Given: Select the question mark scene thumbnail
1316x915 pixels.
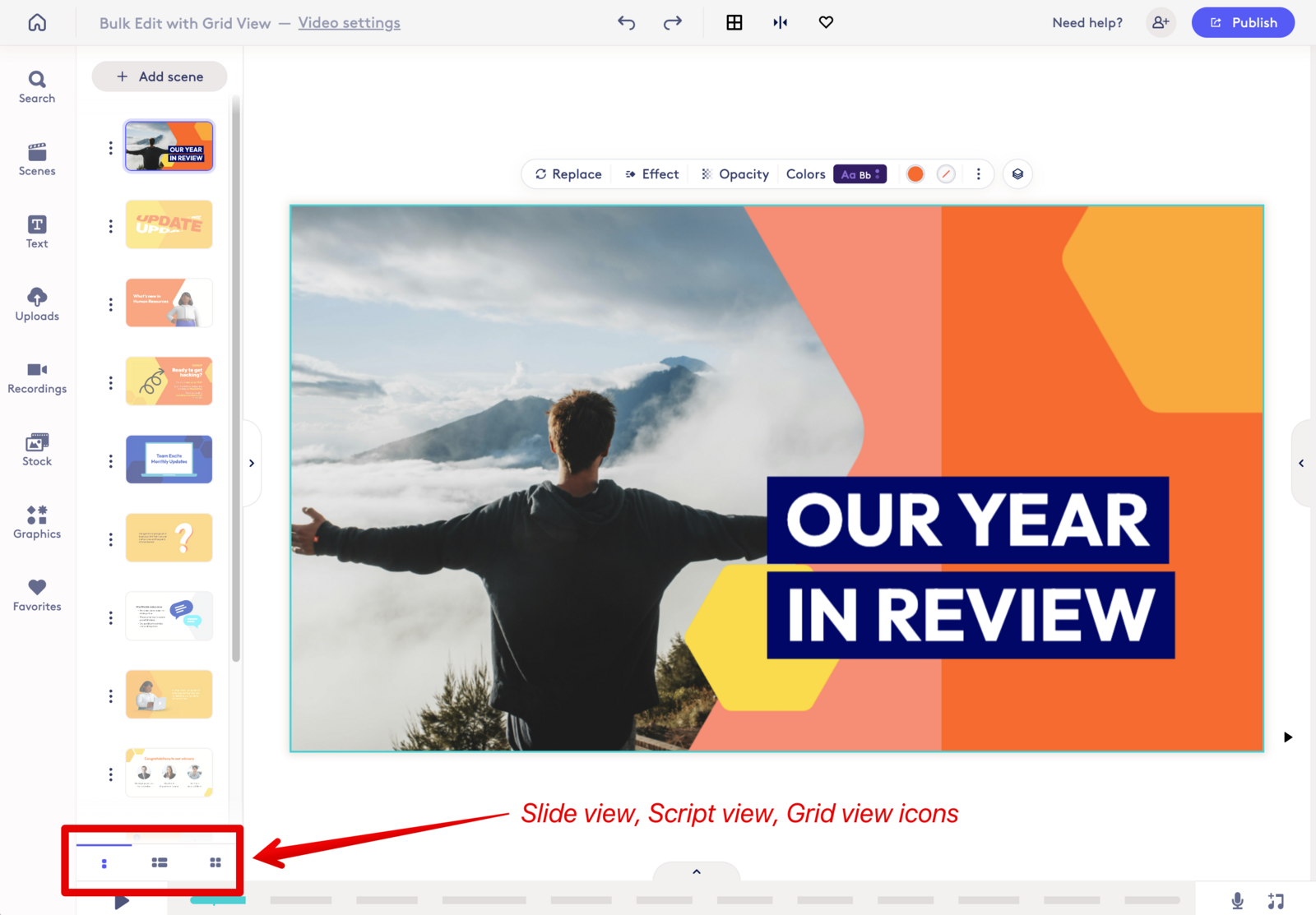Looking at the screenshot, I should click(x=169, y=538).
